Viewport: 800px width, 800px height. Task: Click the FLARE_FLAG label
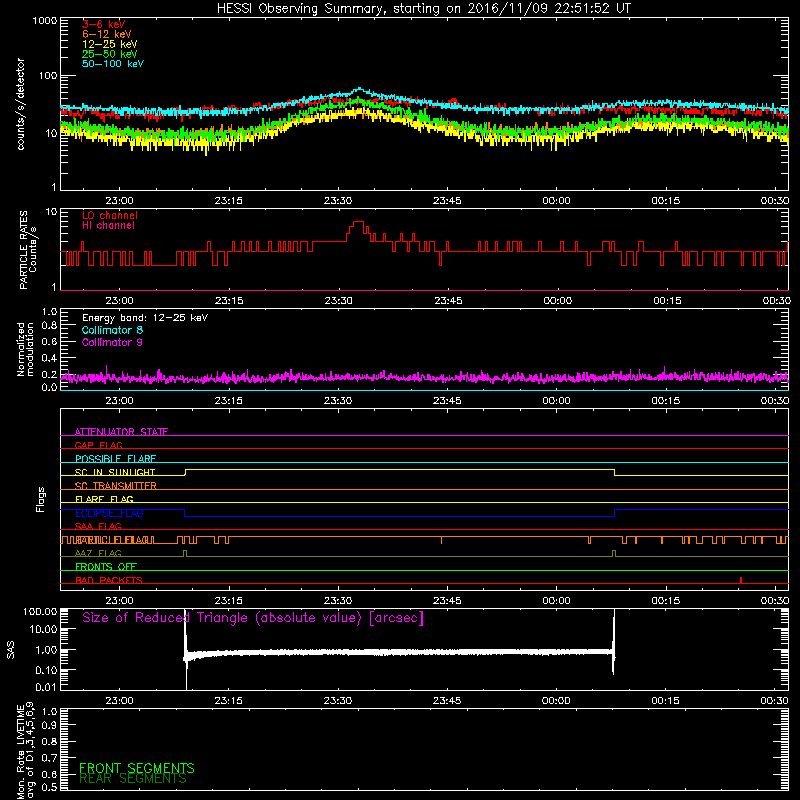coord(104,499)
